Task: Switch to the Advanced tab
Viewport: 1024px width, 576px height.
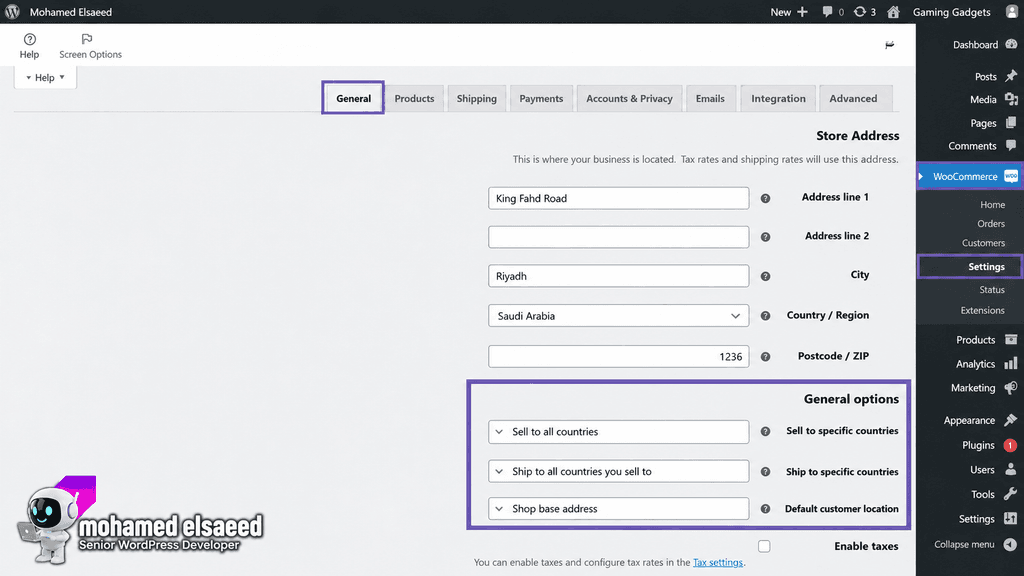Action: 854,99
